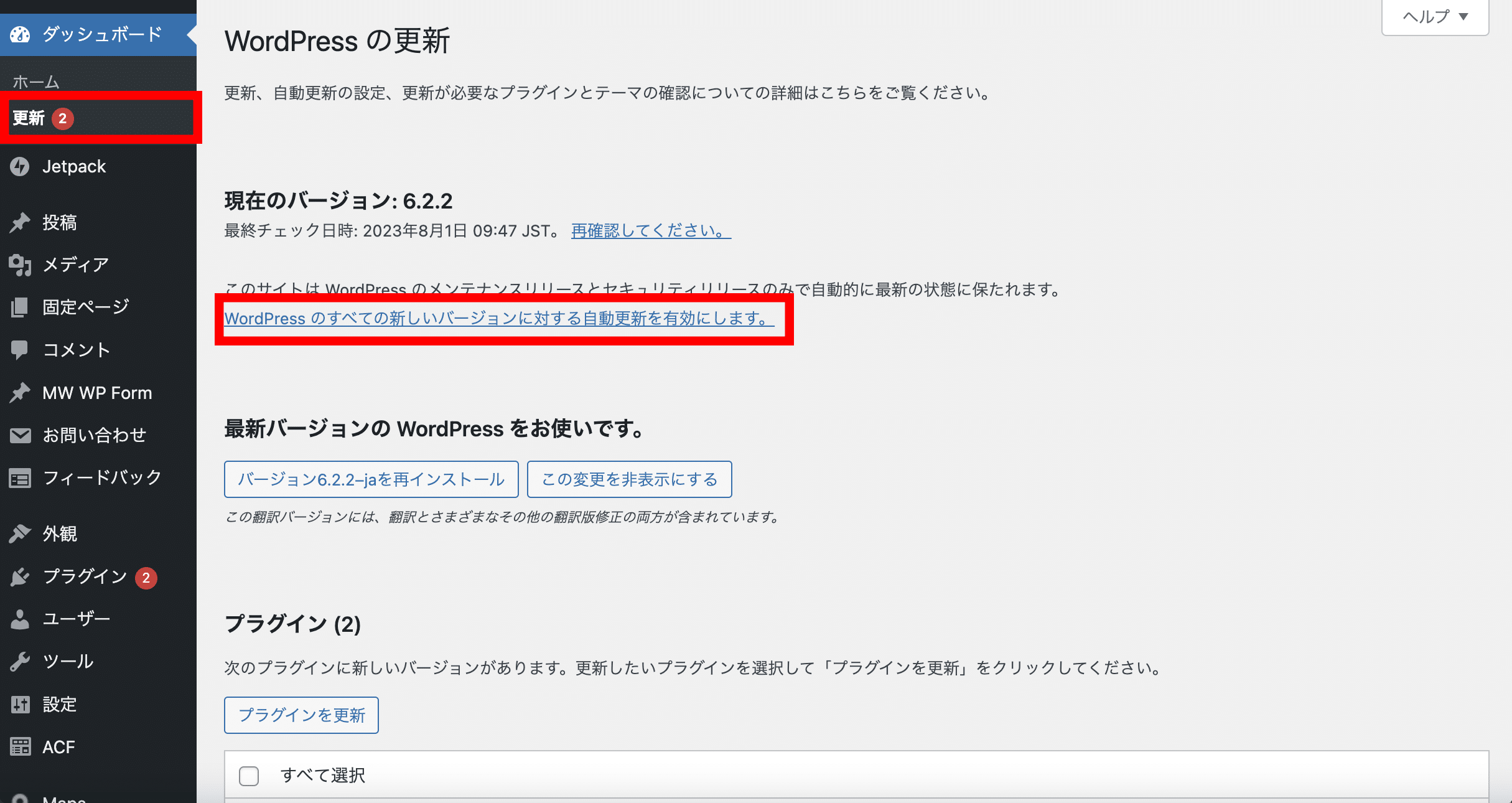Viewport: 1512px width, 803px height.
Task: Click the enable automatic updates link
Action: (499, 319)
